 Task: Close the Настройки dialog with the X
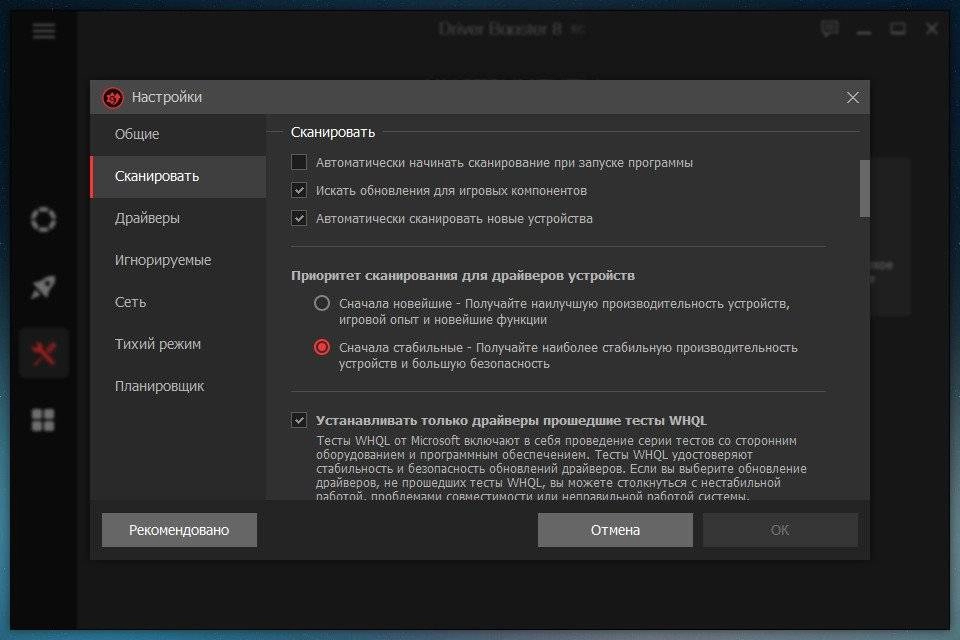point(852,97)
